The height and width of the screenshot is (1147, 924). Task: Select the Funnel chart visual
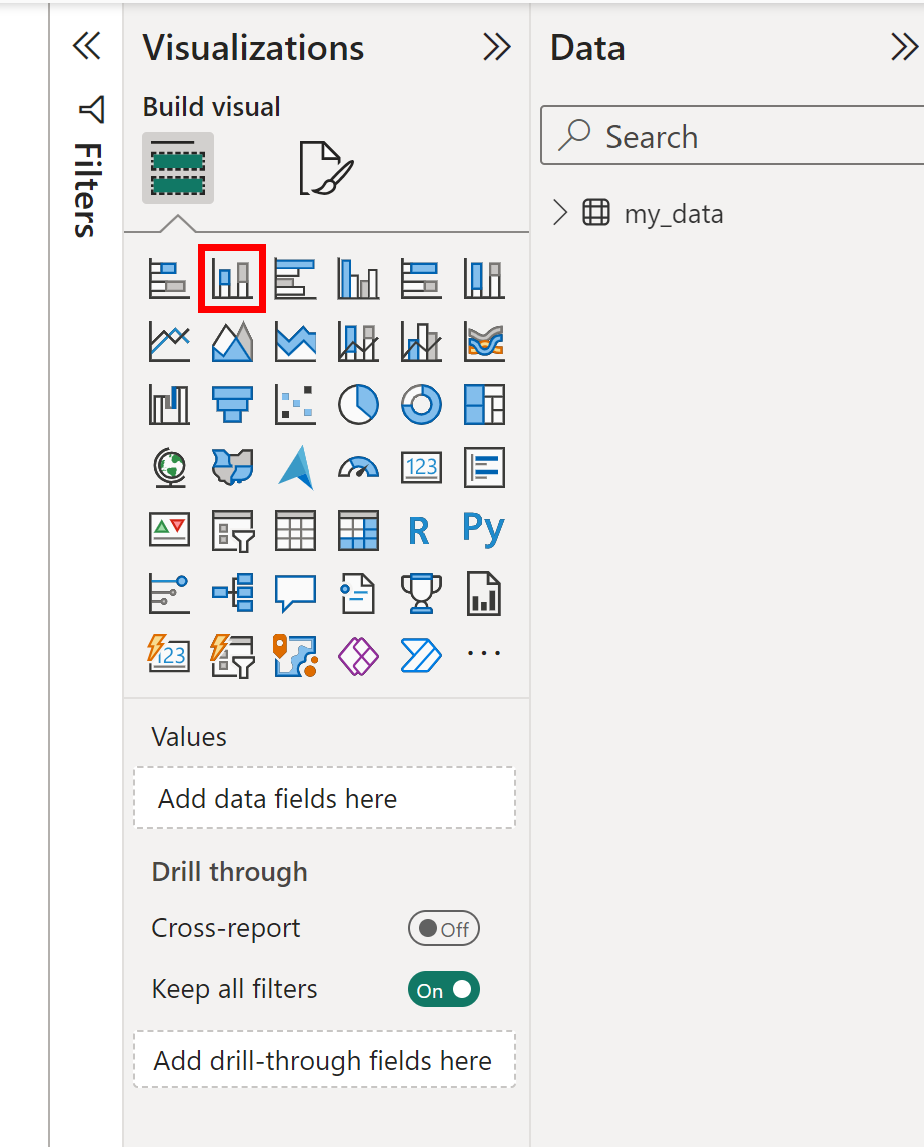coord(232,404)
